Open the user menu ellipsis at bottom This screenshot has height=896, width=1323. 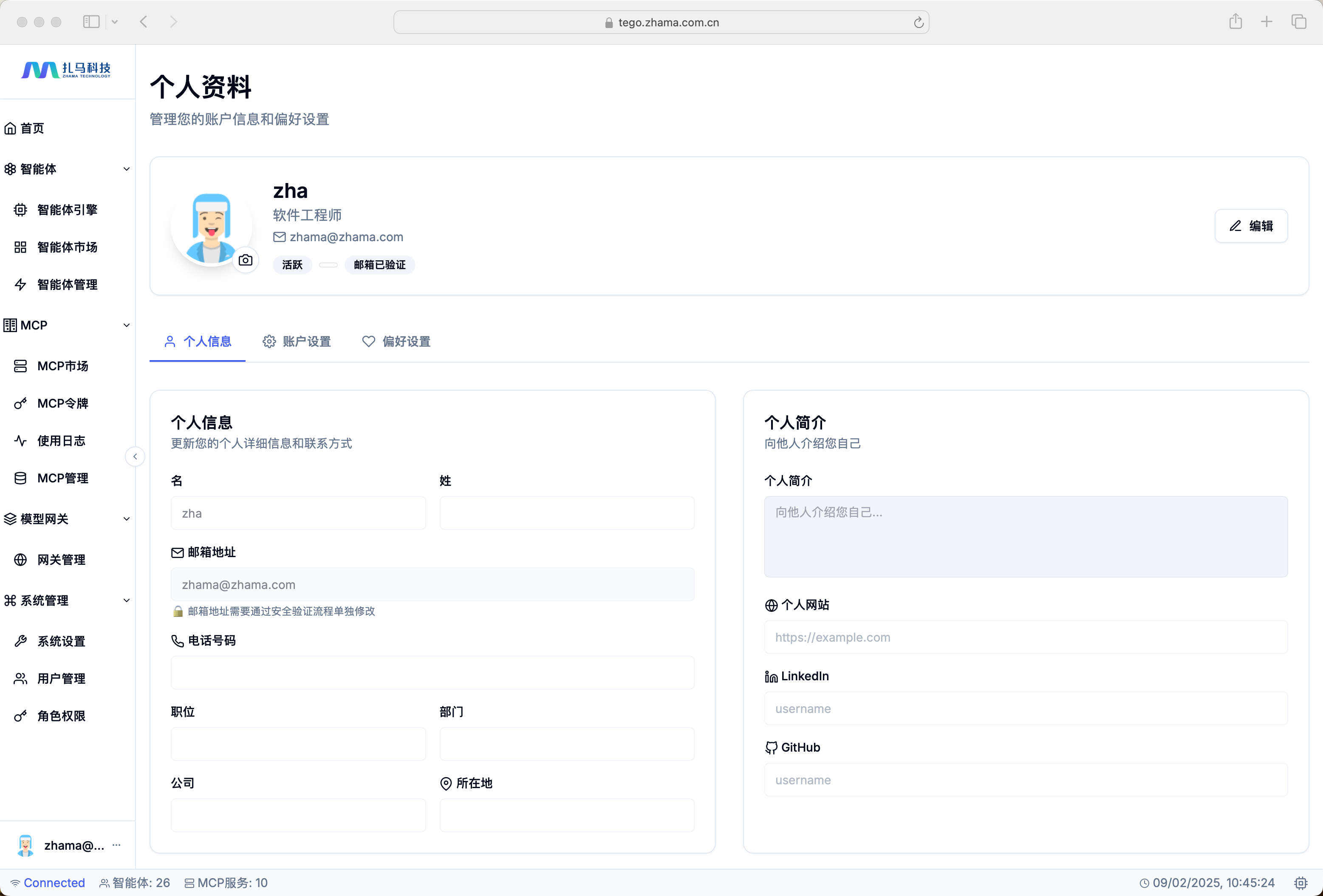tap(117, 845)
